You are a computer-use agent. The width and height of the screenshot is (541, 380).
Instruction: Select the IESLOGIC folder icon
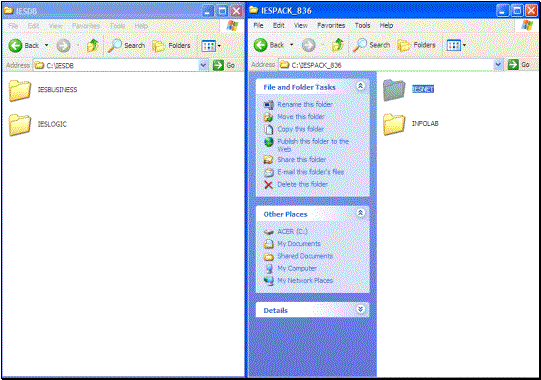tap(20, 125)
